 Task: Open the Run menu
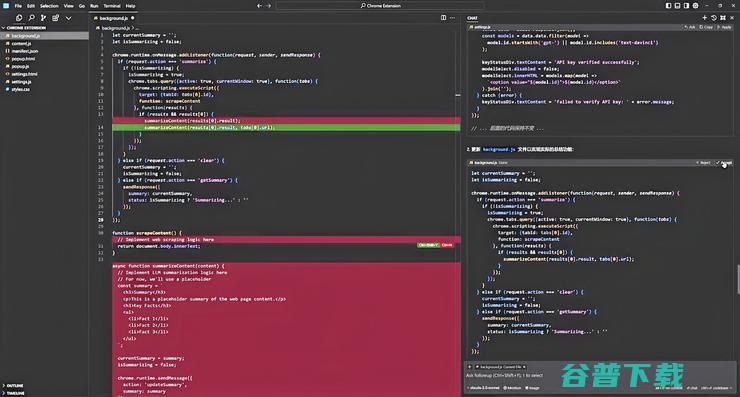94,6
